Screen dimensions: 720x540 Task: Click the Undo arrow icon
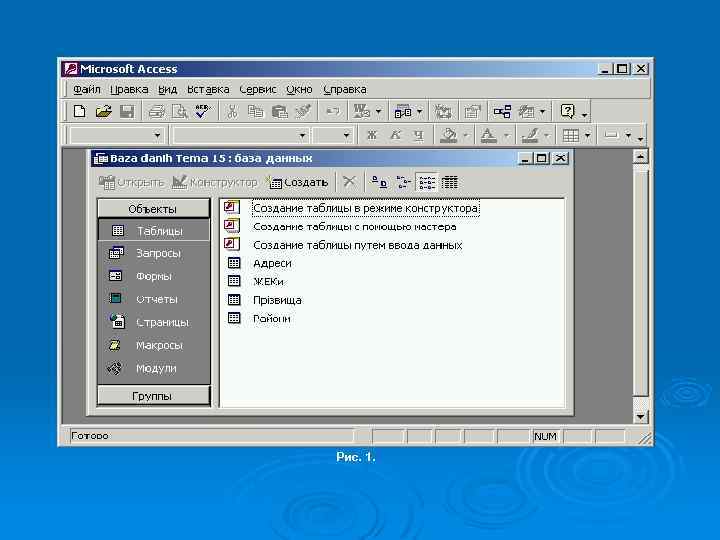pyautogui.click(x=332, y=111)
